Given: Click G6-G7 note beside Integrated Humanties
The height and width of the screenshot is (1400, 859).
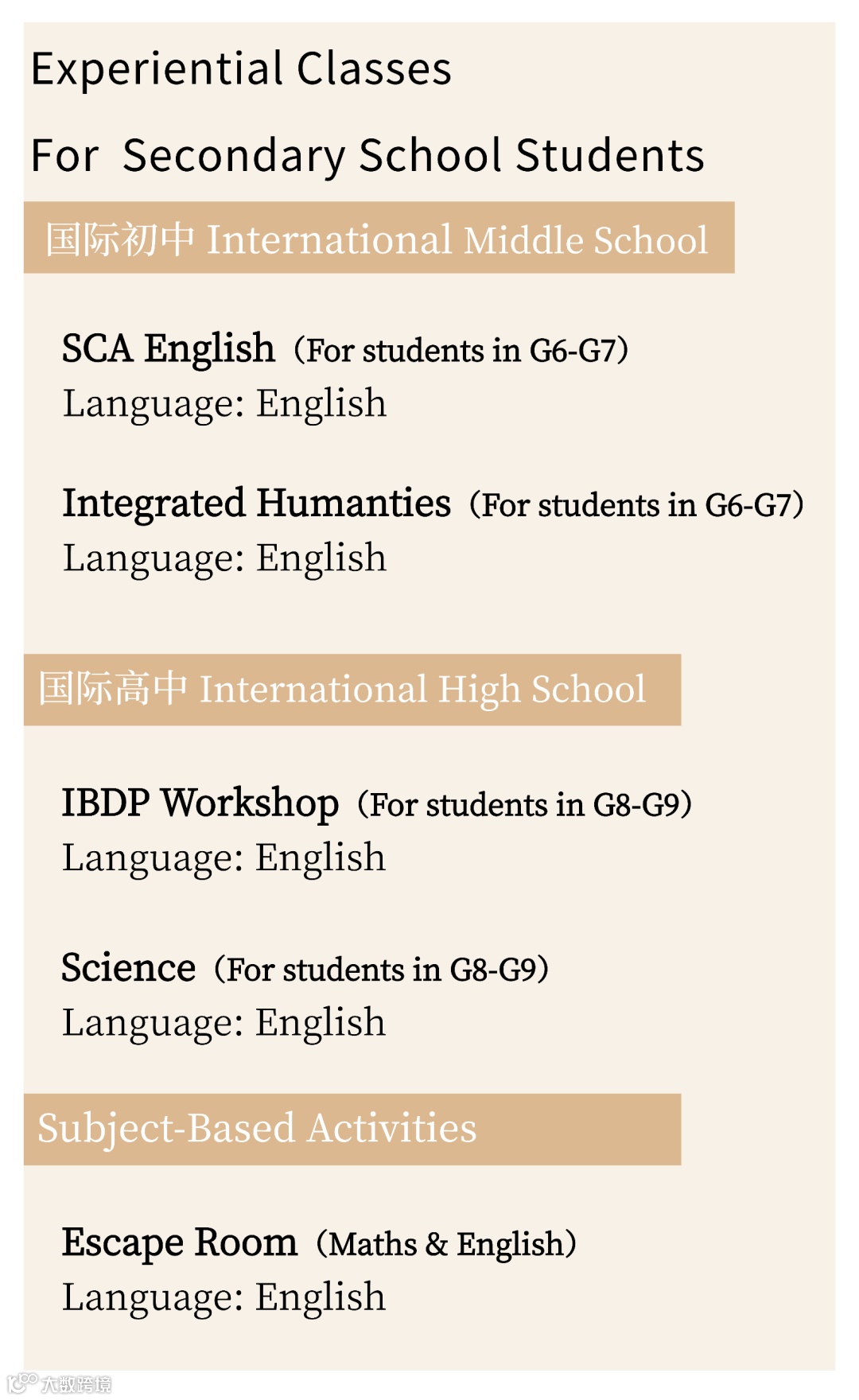Looking at the screenshot, I should coord(637,506).
